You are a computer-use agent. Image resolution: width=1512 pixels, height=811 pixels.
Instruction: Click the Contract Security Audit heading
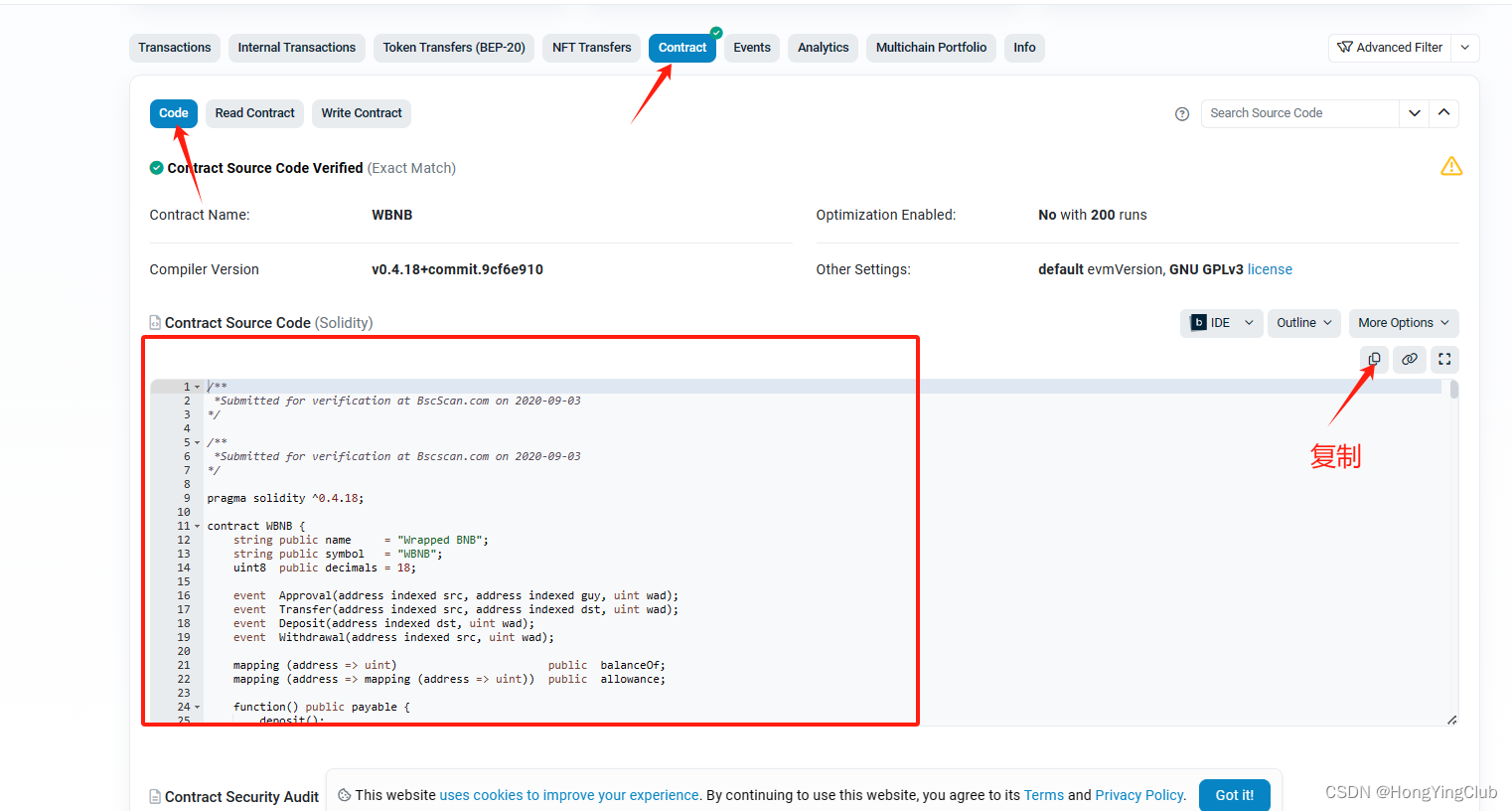241,797
